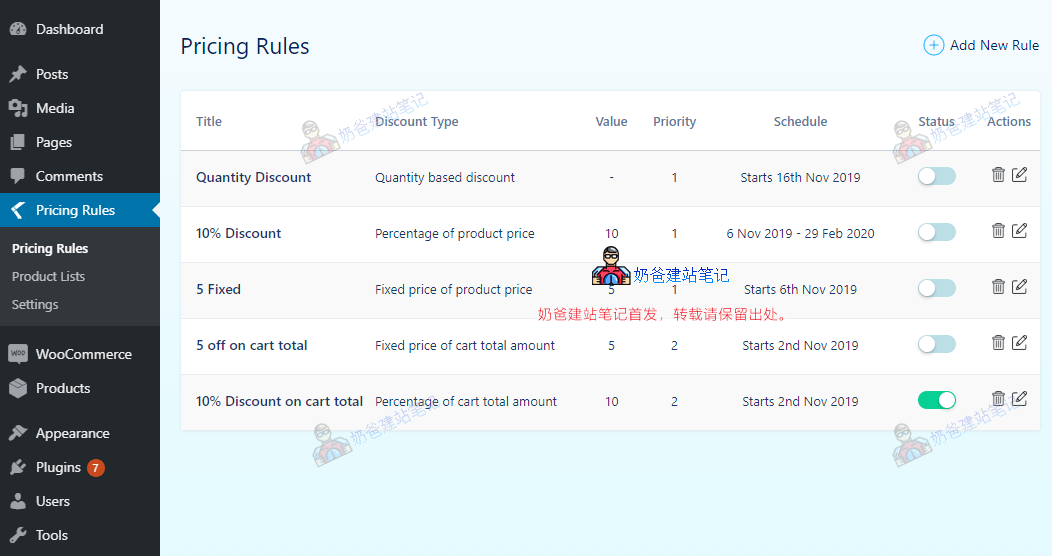Open the 10% Discount rule title
This screenshot has height=556, width=1052.
click(238, 233)
